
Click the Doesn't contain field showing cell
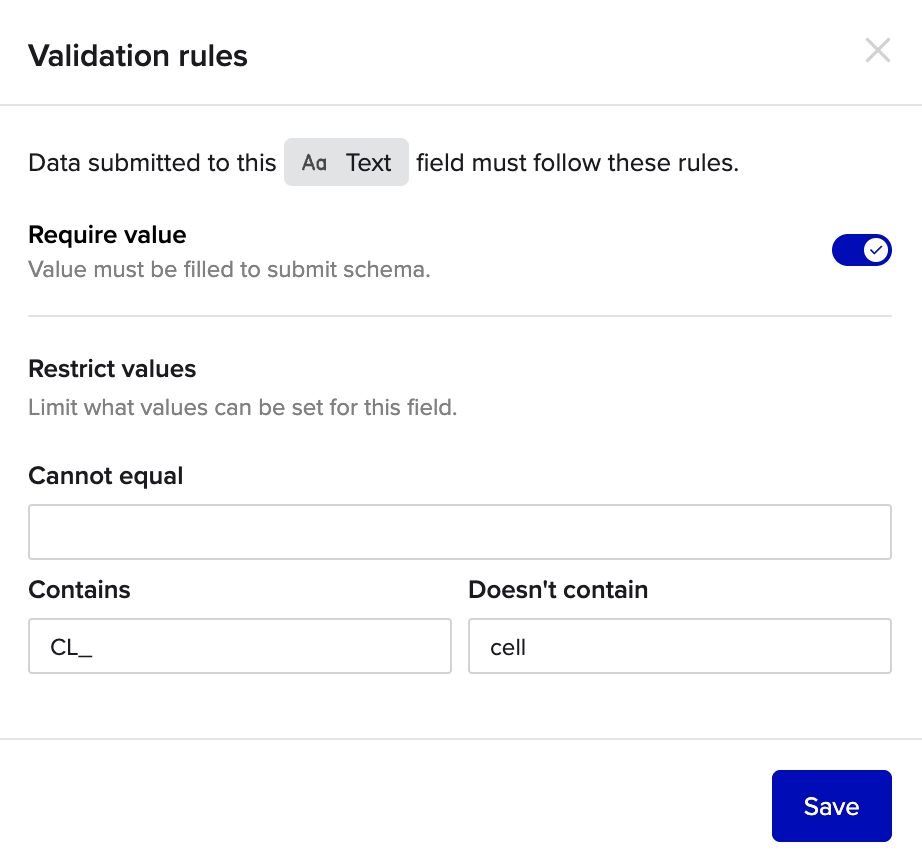point(679,646)
